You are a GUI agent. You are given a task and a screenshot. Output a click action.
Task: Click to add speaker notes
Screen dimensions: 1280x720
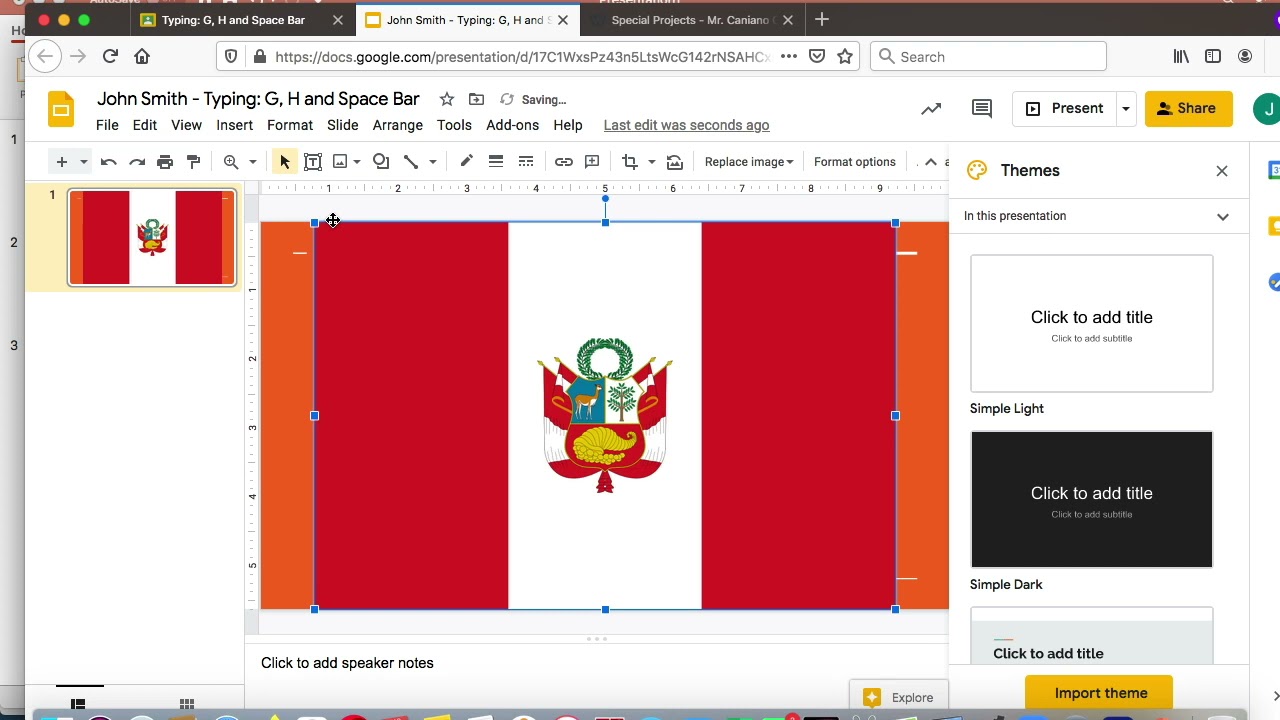pyautogui.click(x=347, y=663)
